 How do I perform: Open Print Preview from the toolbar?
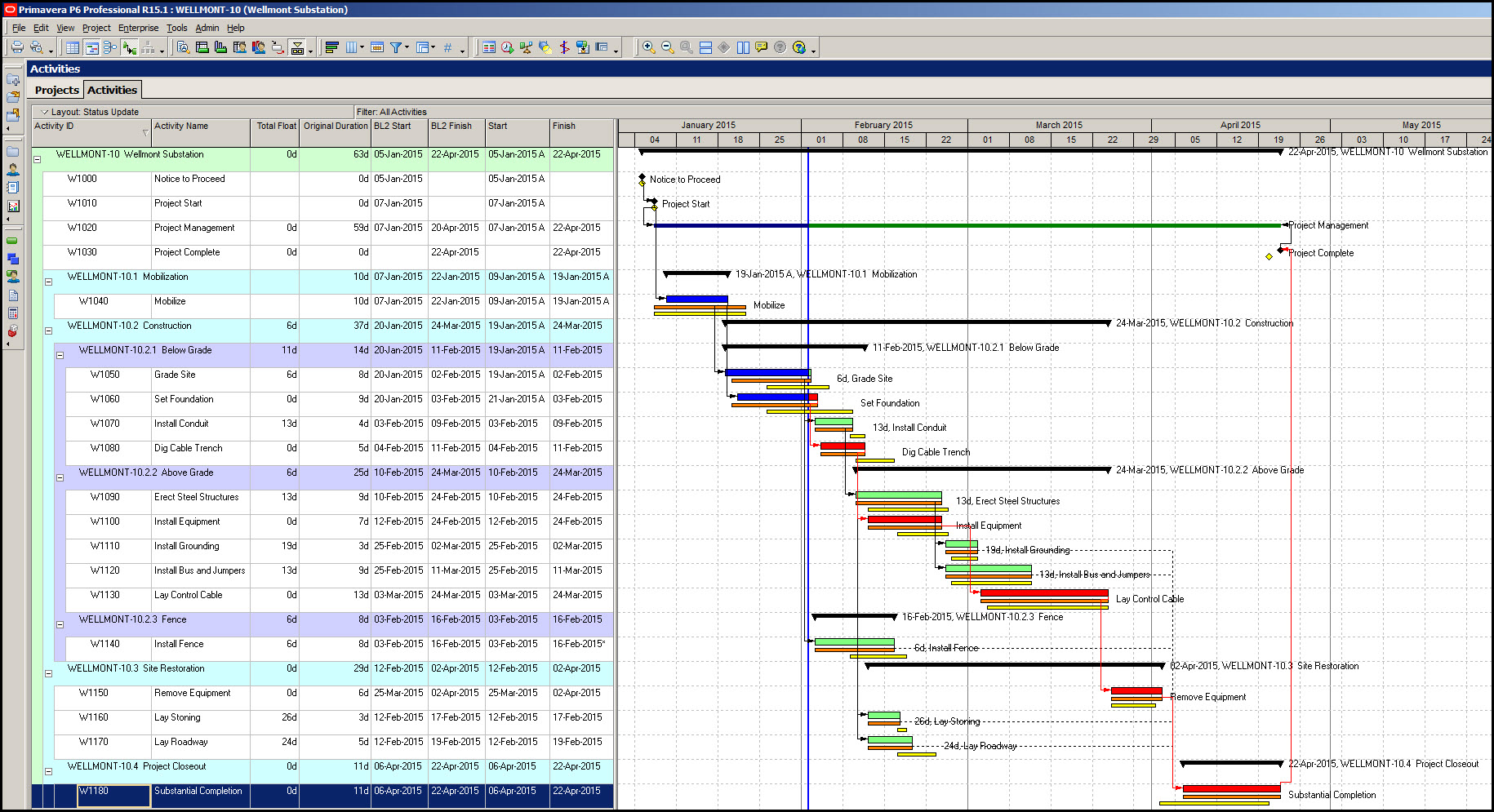click(x=37, y=47)
